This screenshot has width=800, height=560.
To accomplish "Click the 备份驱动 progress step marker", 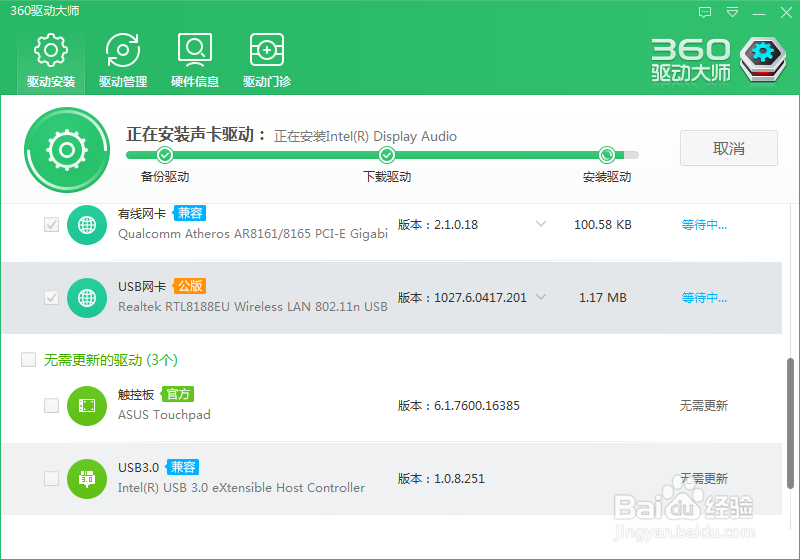I will click(164, 155).
